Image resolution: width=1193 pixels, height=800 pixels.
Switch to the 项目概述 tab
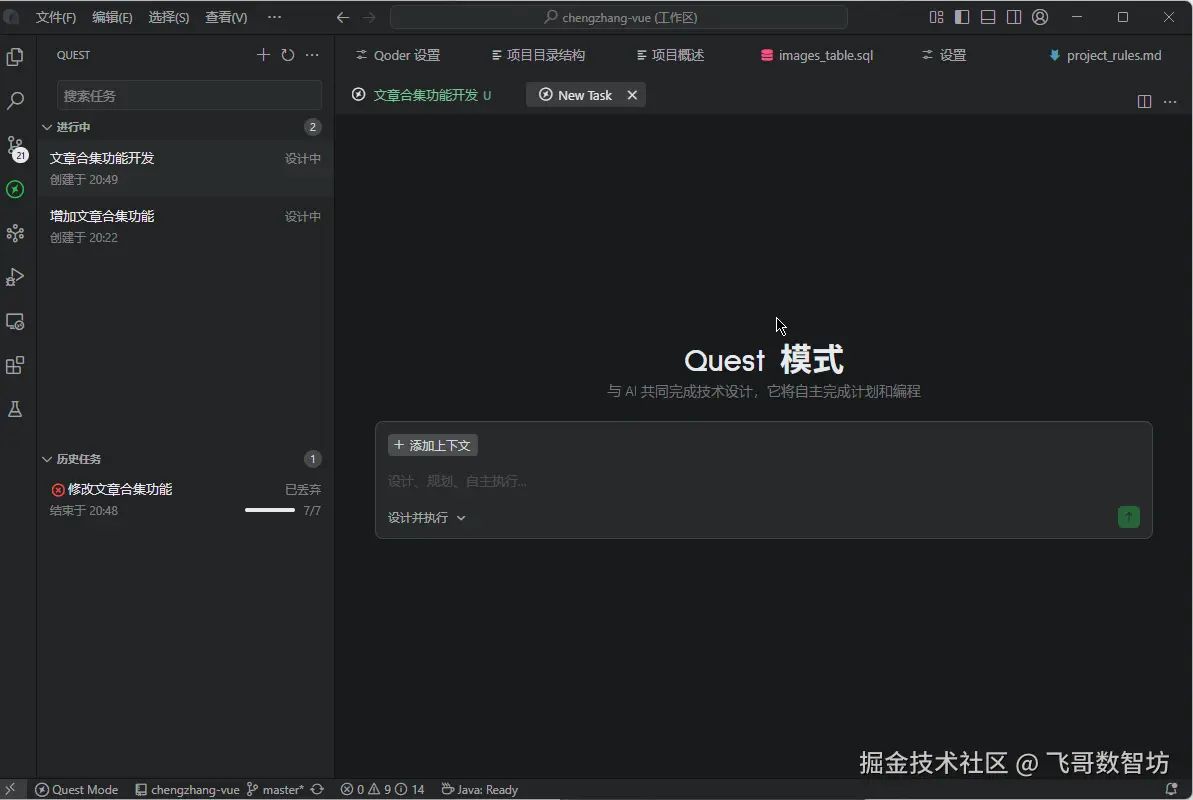670,55
